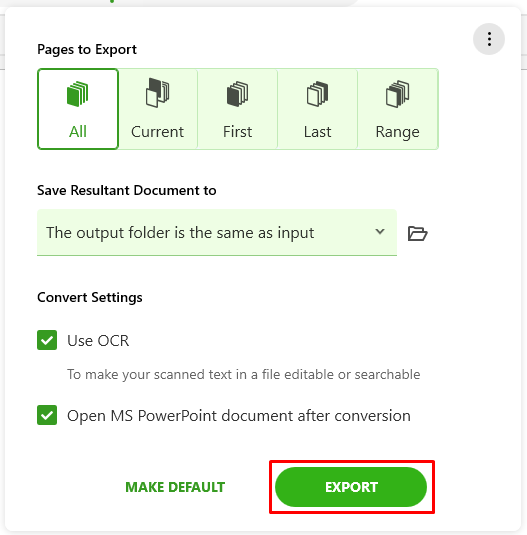Switch to the 'Current' label option
This screenshot has width=527, height=535.
click(x=158, y=132)
